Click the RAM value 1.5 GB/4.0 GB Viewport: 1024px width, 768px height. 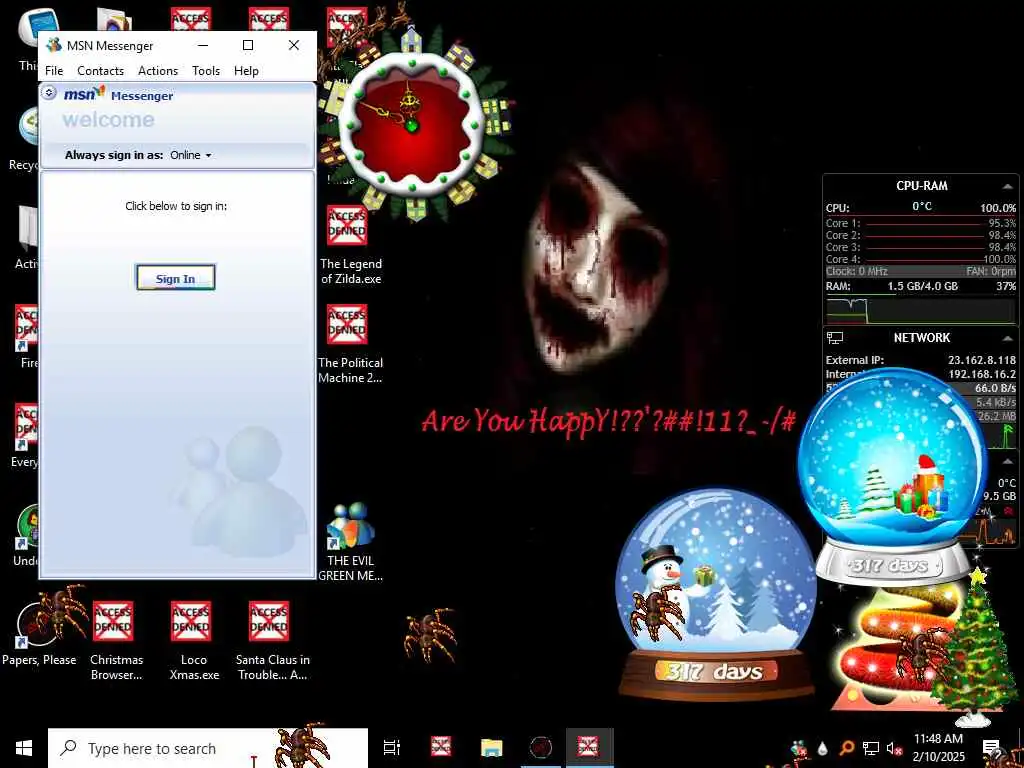tap(922, 286)
